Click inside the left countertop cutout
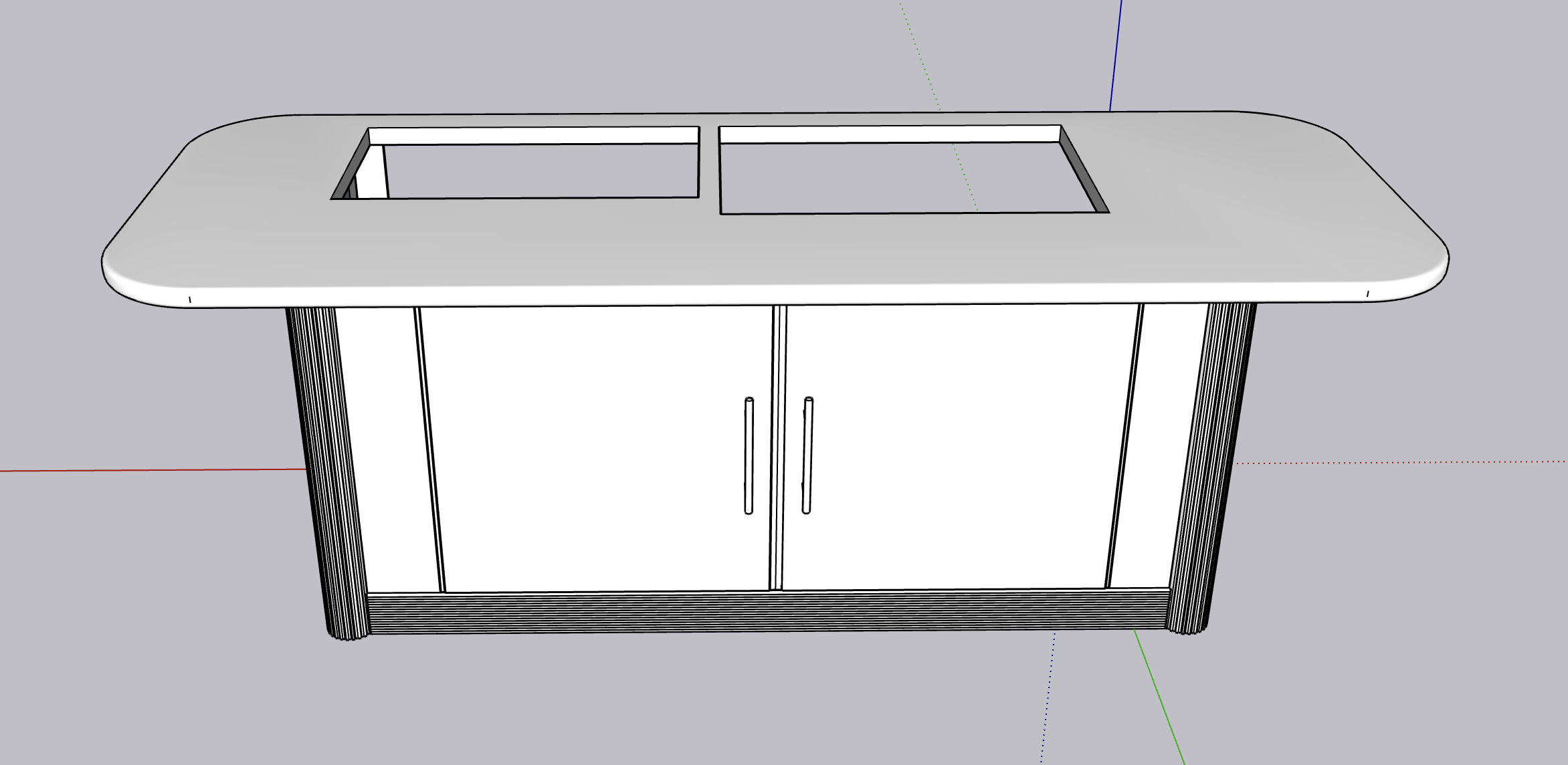The width and height of the screenshot is (1568, 765). point(542,171)
